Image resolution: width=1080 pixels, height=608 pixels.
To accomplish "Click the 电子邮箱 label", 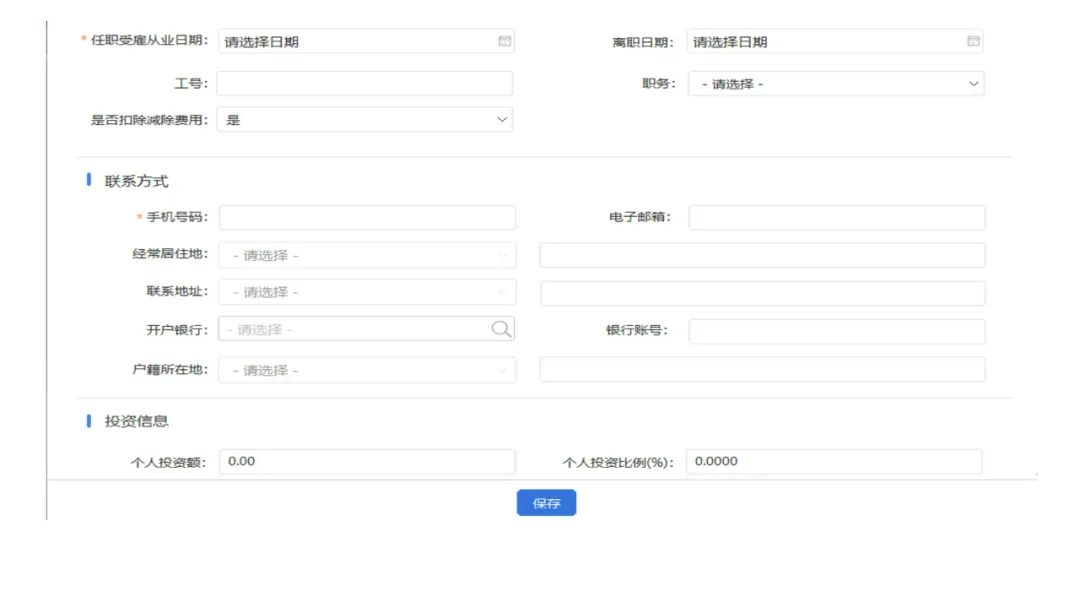I will pyautogui.click(x=640, y=217).
